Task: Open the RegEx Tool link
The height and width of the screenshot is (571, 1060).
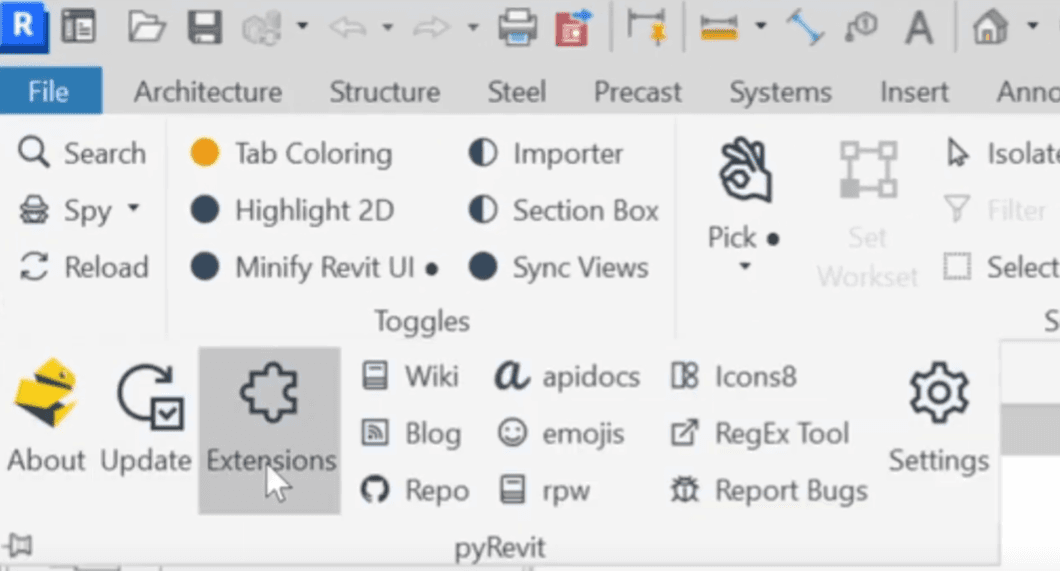Action: pos(759,433)
